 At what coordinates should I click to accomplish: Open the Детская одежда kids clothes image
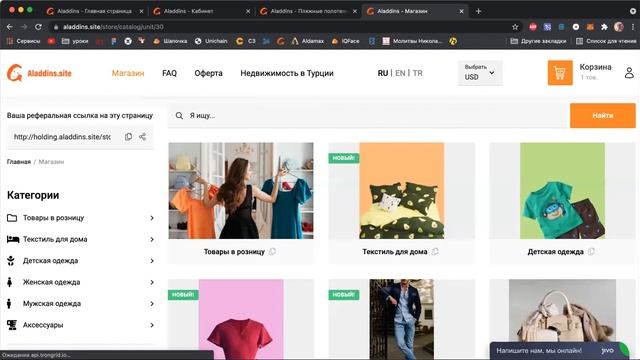(562, 191)
